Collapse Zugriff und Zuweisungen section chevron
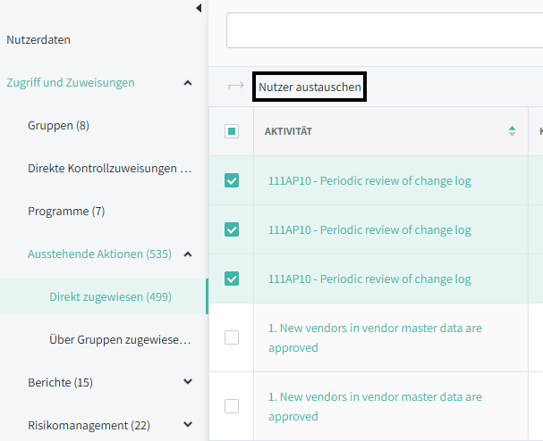This screenshot has width=543, height=441. click(x=188, y=83)
